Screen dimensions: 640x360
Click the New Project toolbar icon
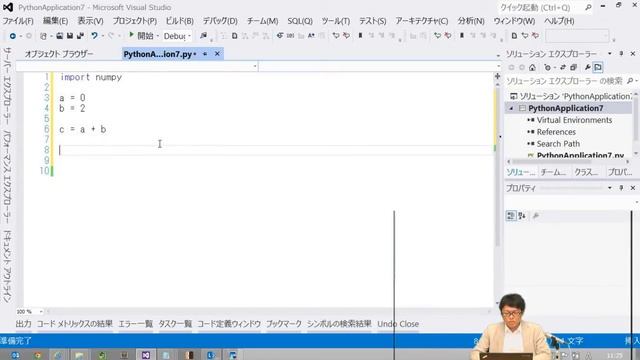click(43, 36)
